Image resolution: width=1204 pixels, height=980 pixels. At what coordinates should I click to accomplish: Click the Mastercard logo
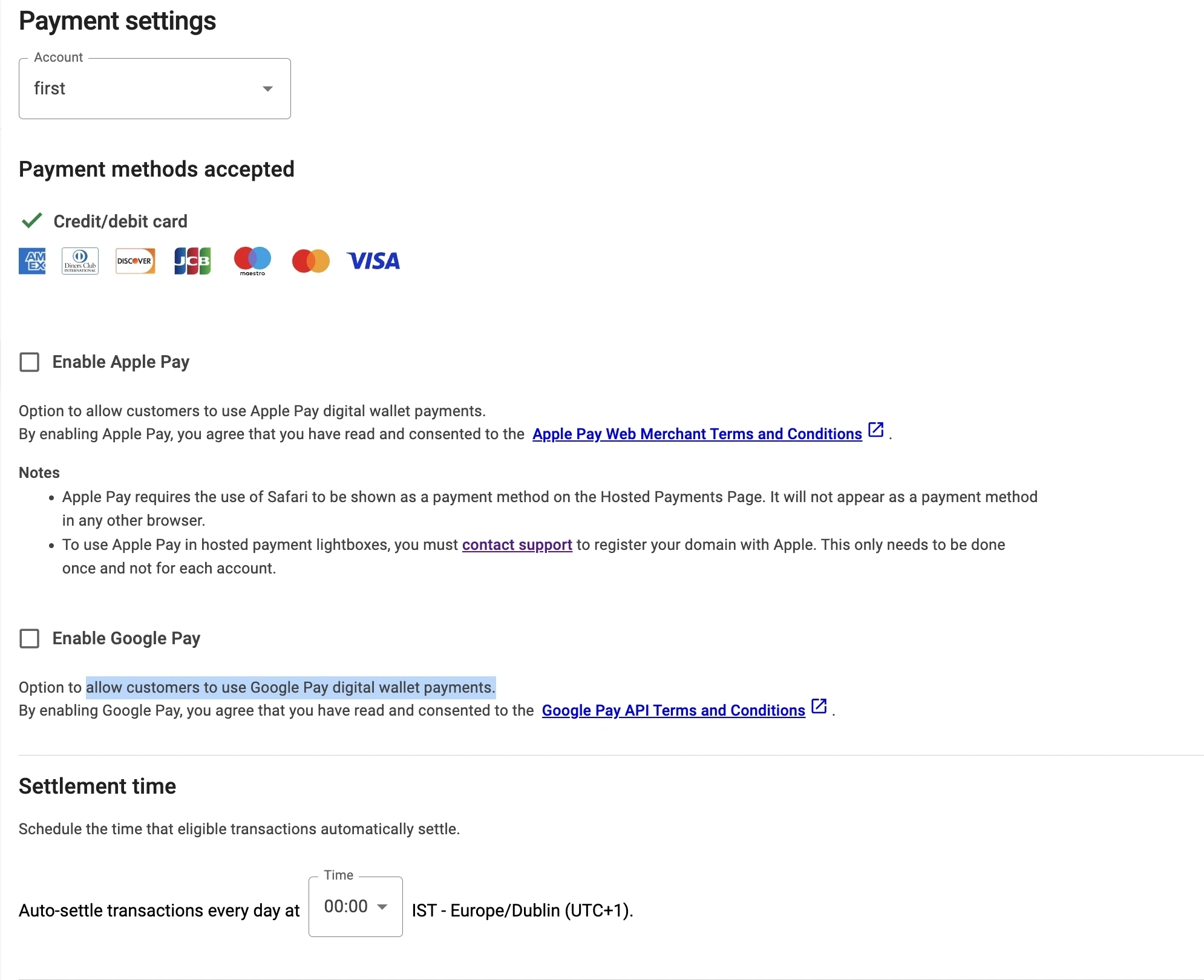click(x=310, y=261)
